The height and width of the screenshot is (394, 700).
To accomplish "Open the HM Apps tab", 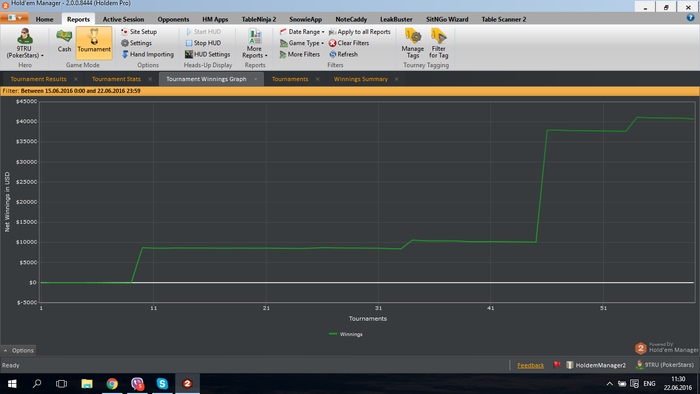I will (x=215, y=19).
